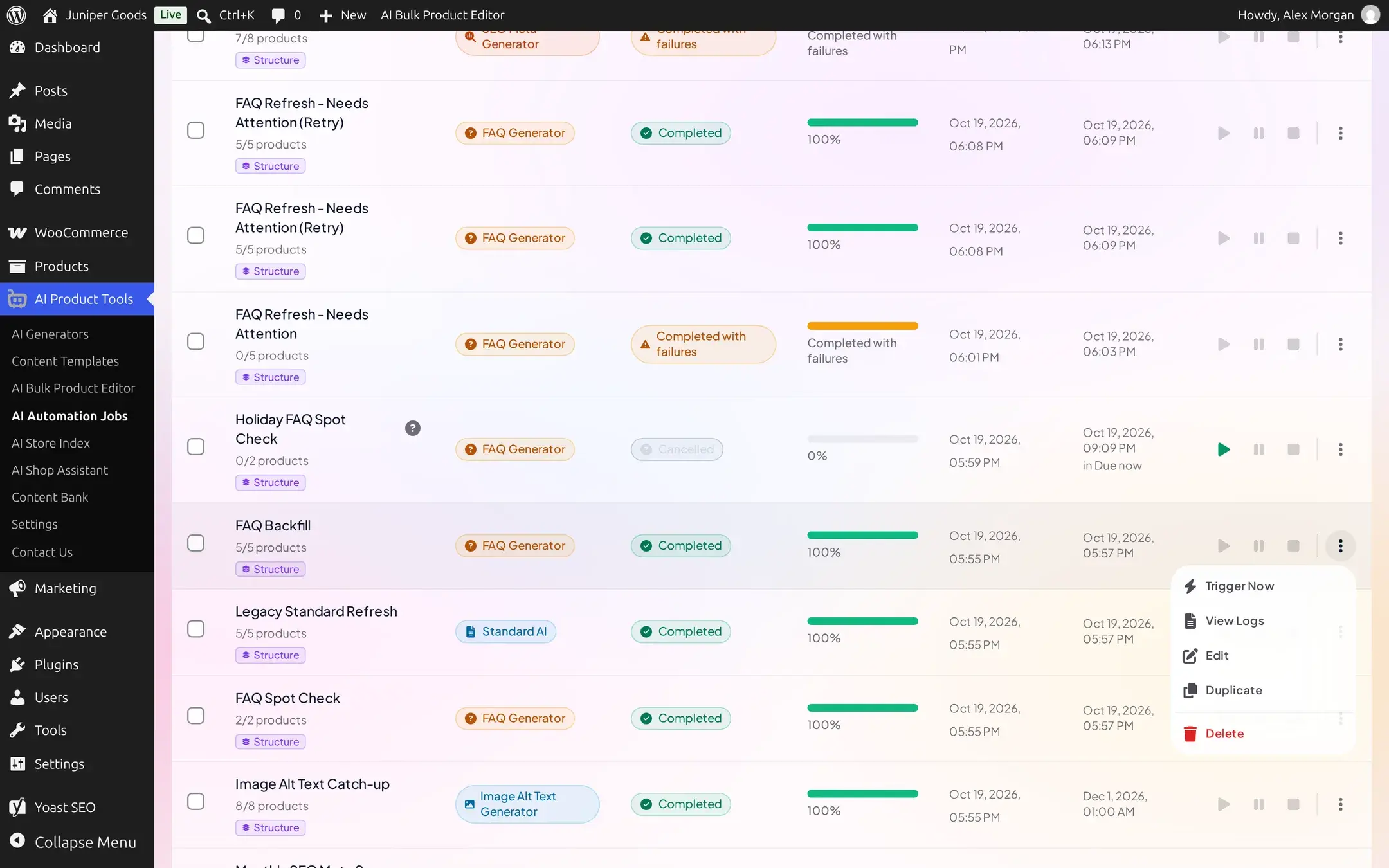Viewport: 1389px width, 868px height.
Task: Tick the Image Alt Text Catch-up checkbox
Action: click(195, 802)
